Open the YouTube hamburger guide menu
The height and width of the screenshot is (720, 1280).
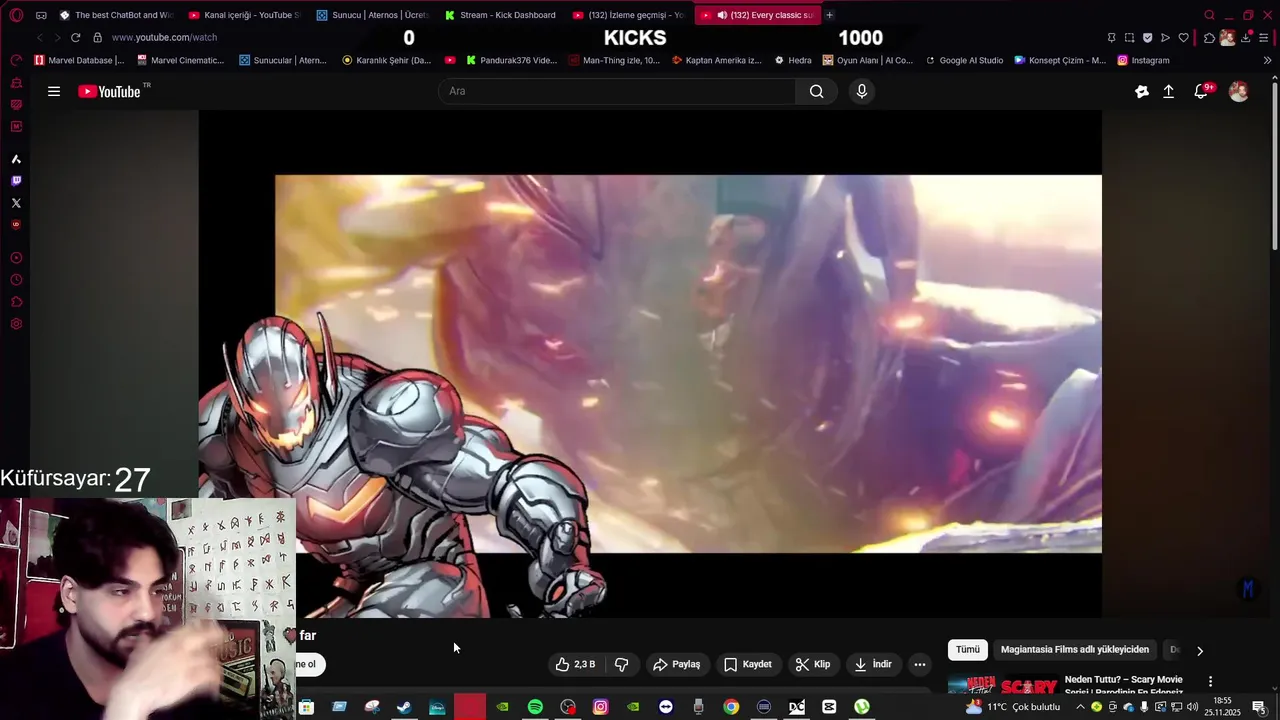coord(54,91)
